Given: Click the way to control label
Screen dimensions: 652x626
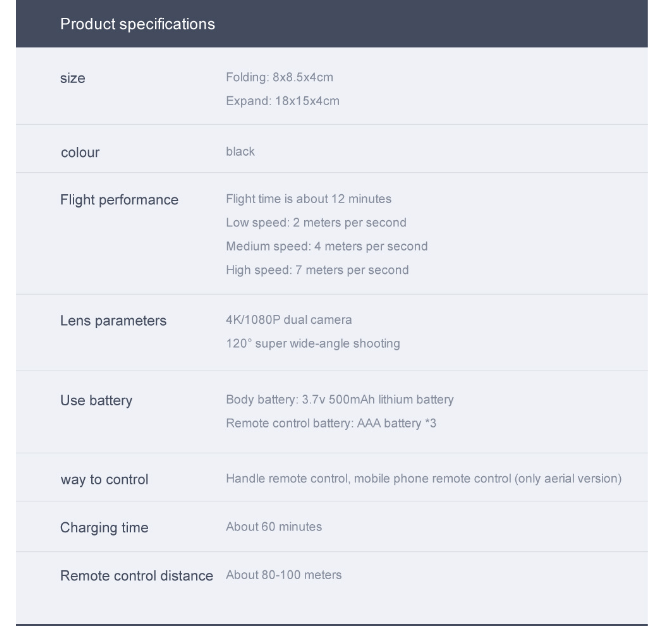Looking at the screenshot, I should coord(104,479).
